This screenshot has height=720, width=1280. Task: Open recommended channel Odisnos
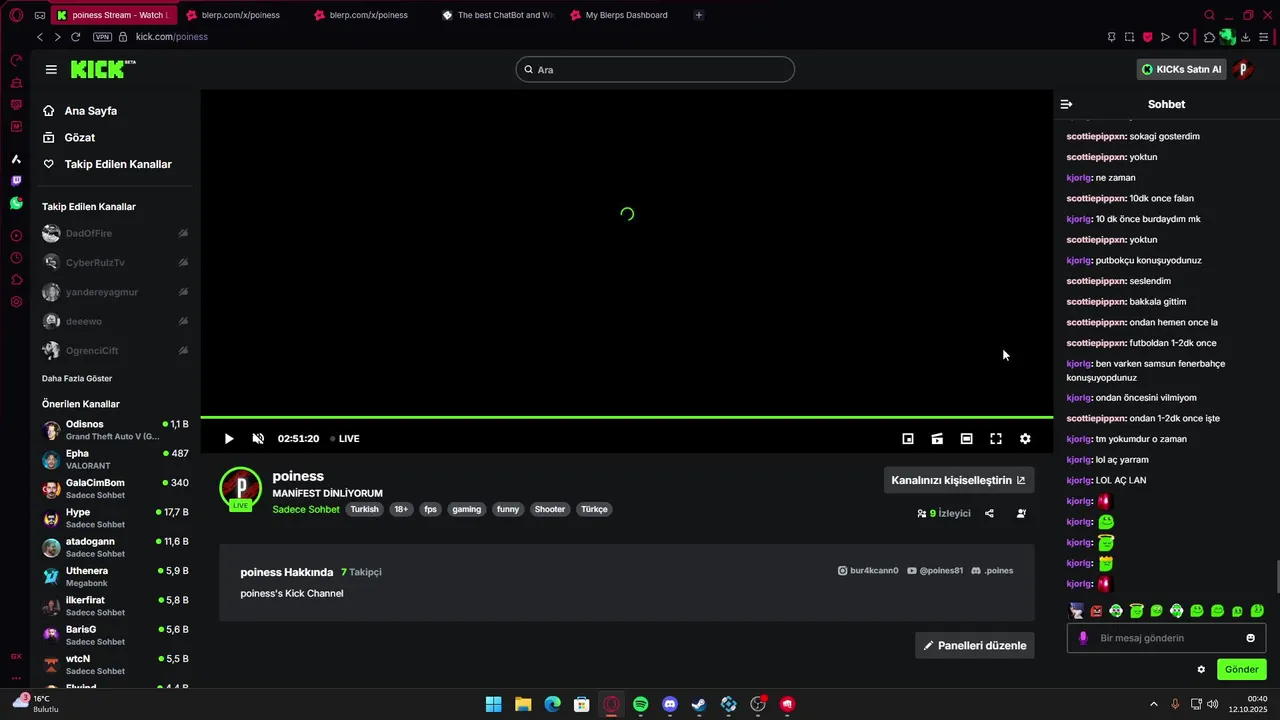coord(115,430)
